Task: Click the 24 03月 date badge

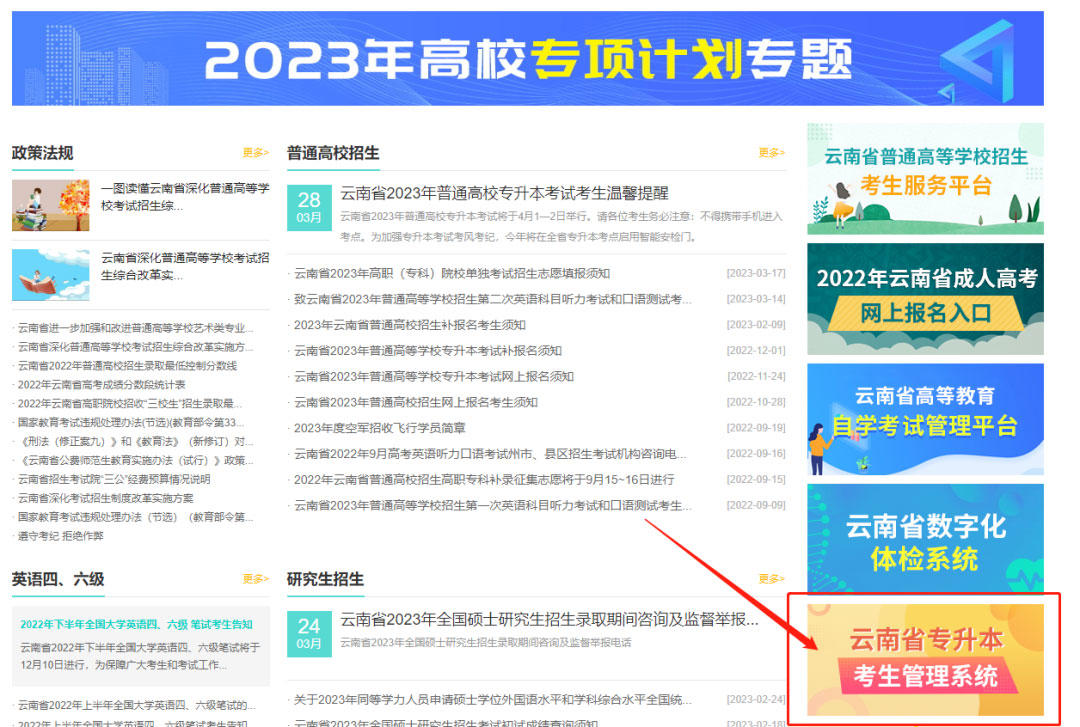Action: pyautogui.click(x=309, y=633)
